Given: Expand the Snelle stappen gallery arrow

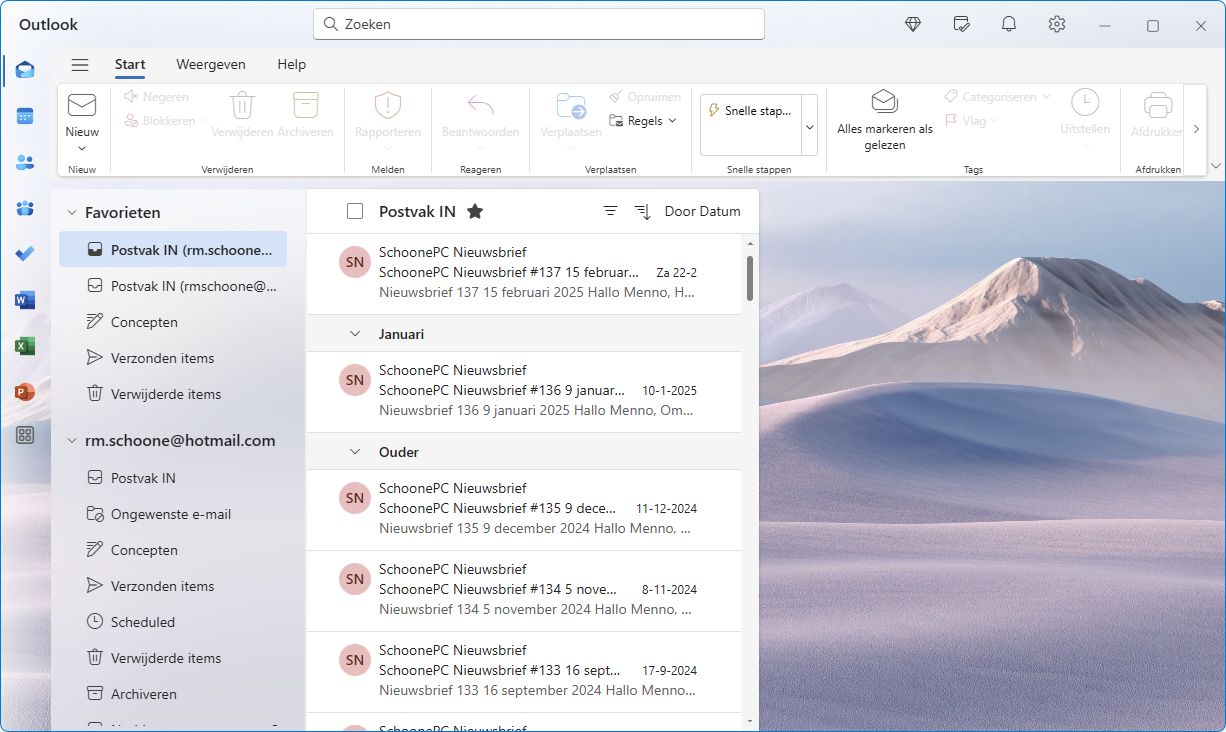Looking at the screenshot, I should (809, 126).
